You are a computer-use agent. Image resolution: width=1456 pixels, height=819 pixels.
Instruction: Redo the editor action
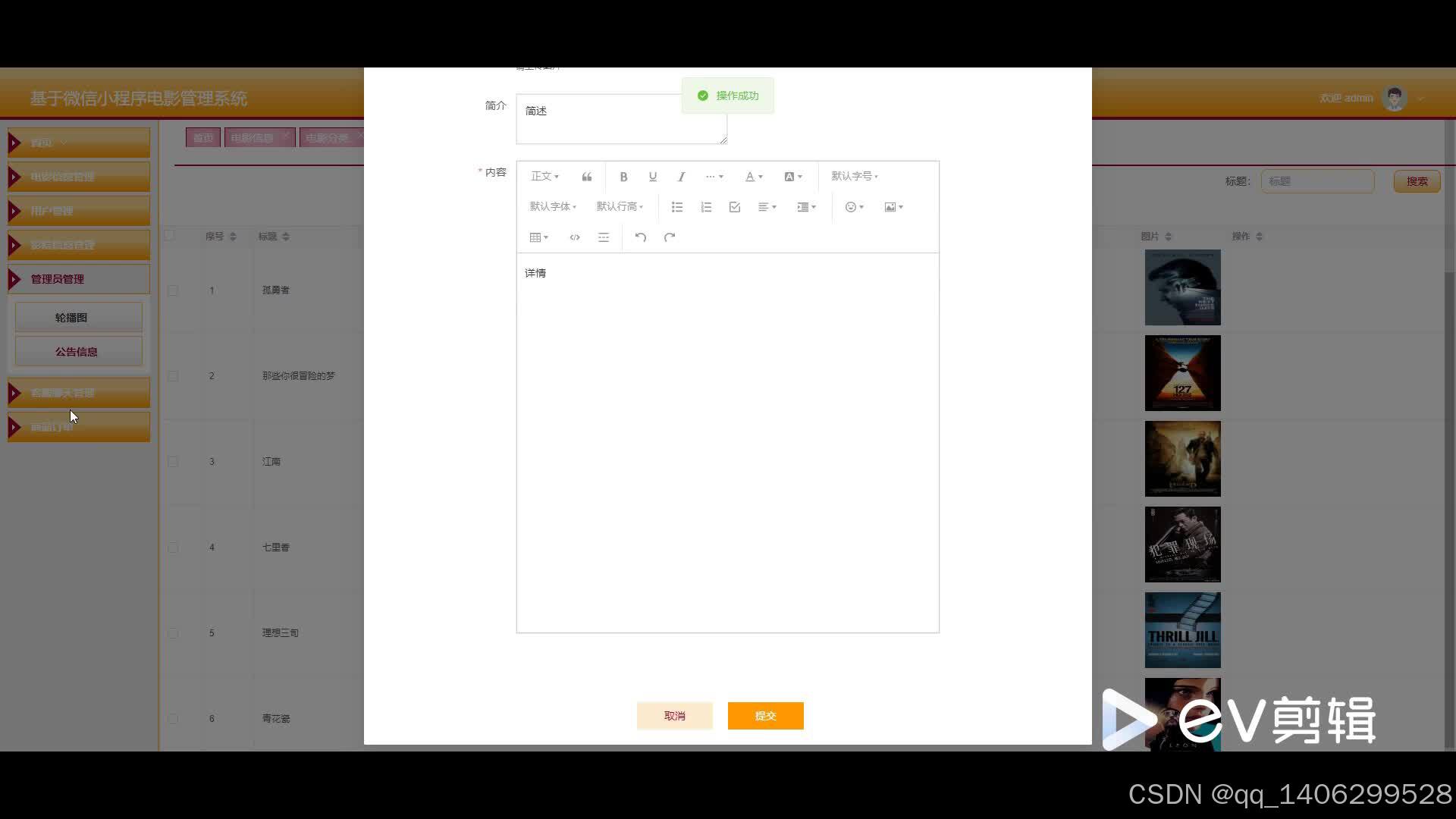[x=670, y=237]
